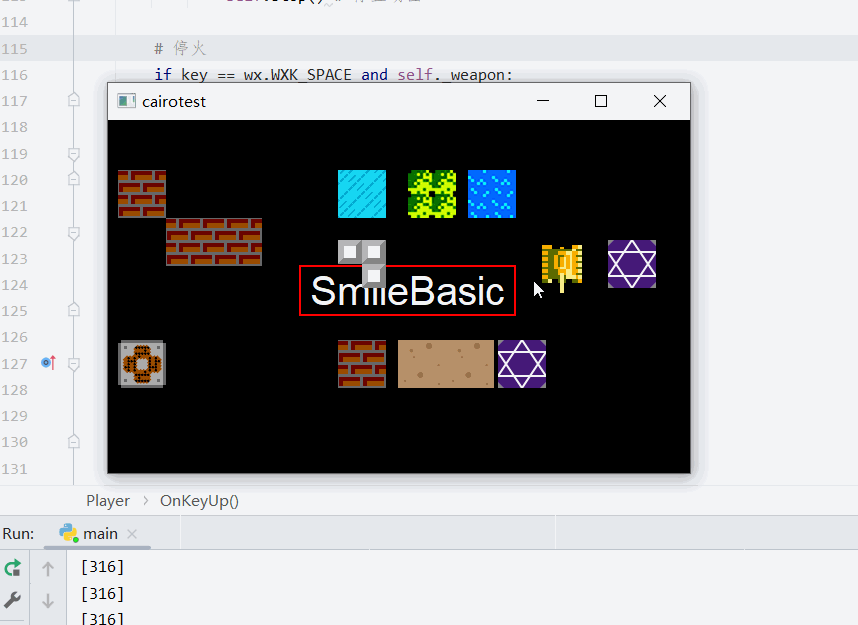Viewport: 858px width, 625px height.
Task: Close the cairotest window
Action: click(660, 101)
